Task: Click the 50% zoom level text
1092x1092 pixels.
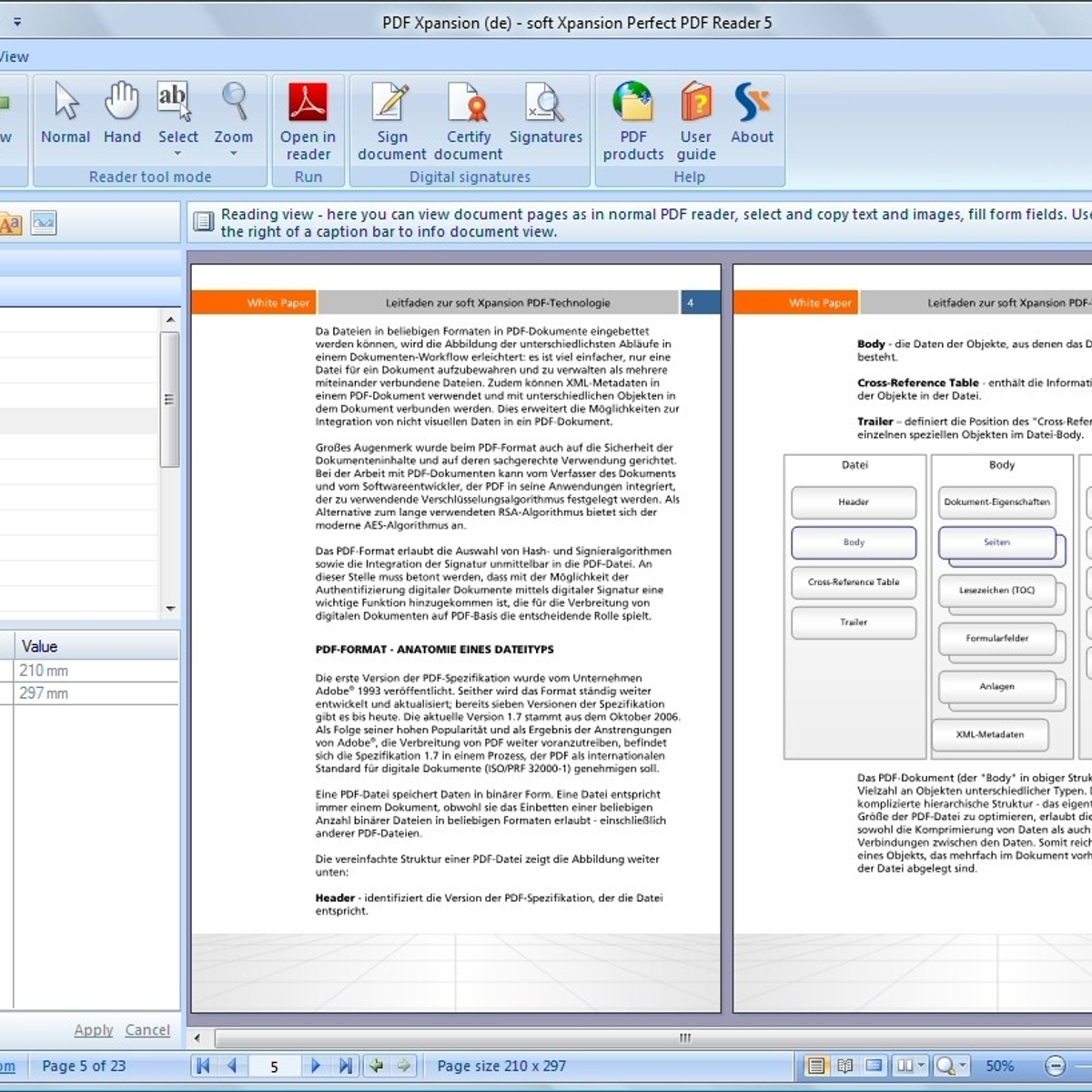Action: (999, 1066)
